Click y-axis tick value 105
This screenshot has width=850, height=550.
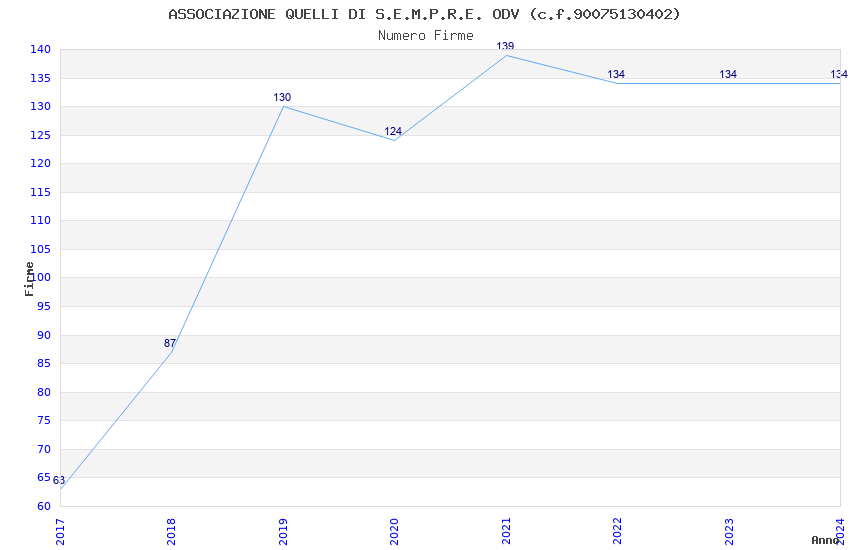(x=41, y=249)
